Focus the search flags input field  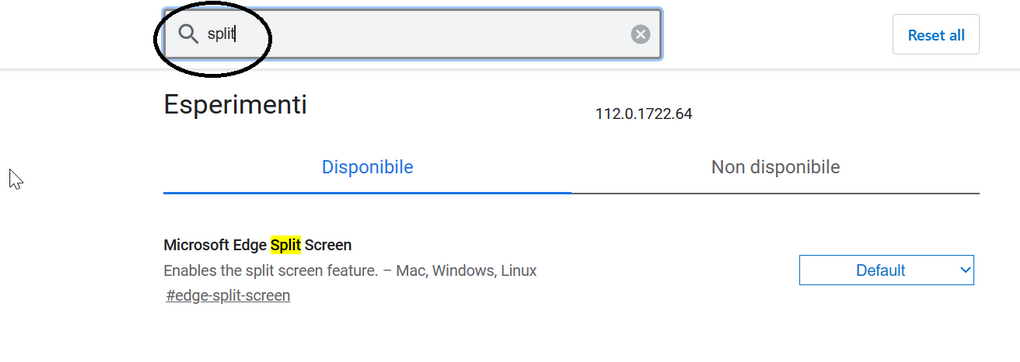point(412,35)
